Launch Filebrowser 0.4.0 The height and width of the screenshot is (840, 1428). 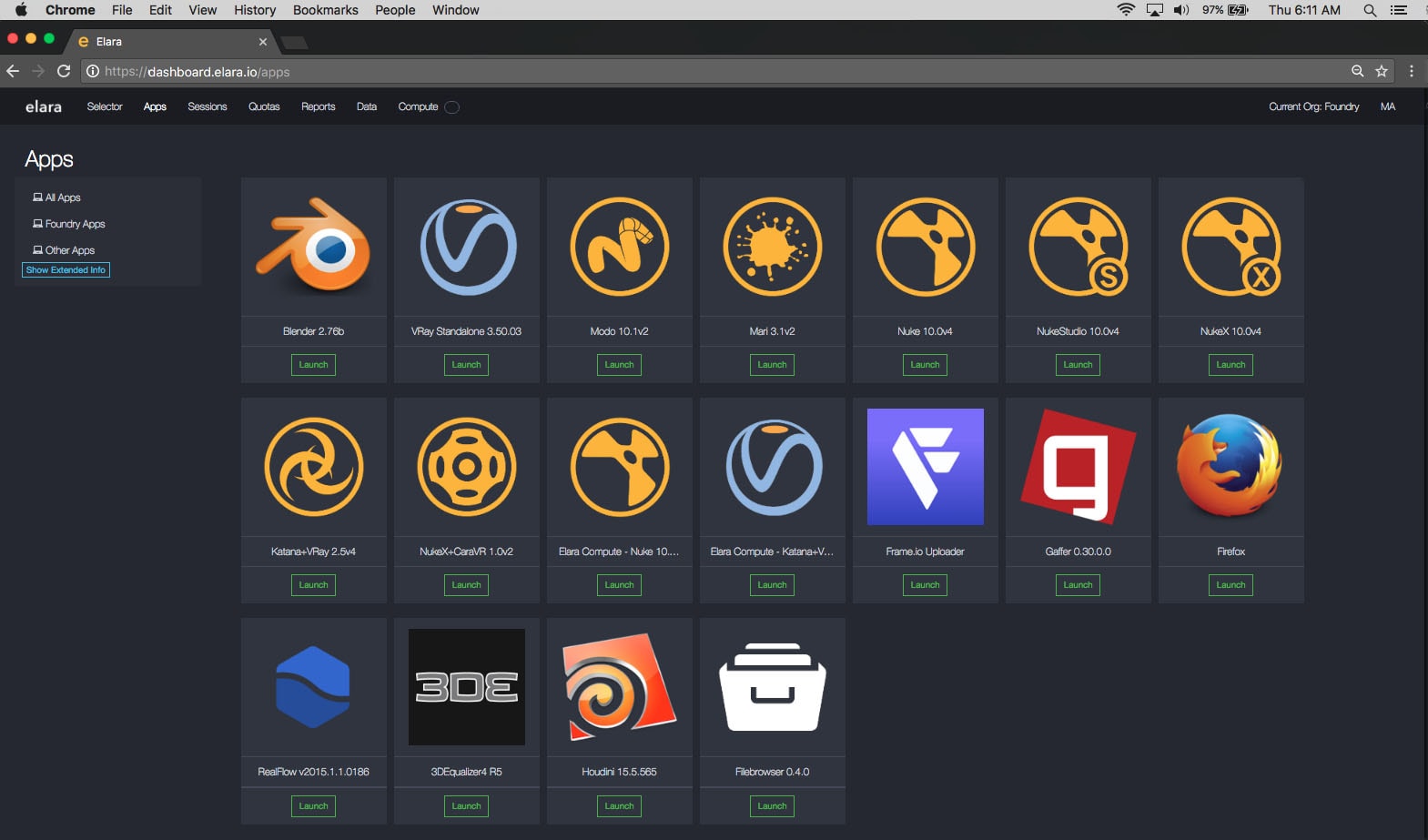[773, 806]
